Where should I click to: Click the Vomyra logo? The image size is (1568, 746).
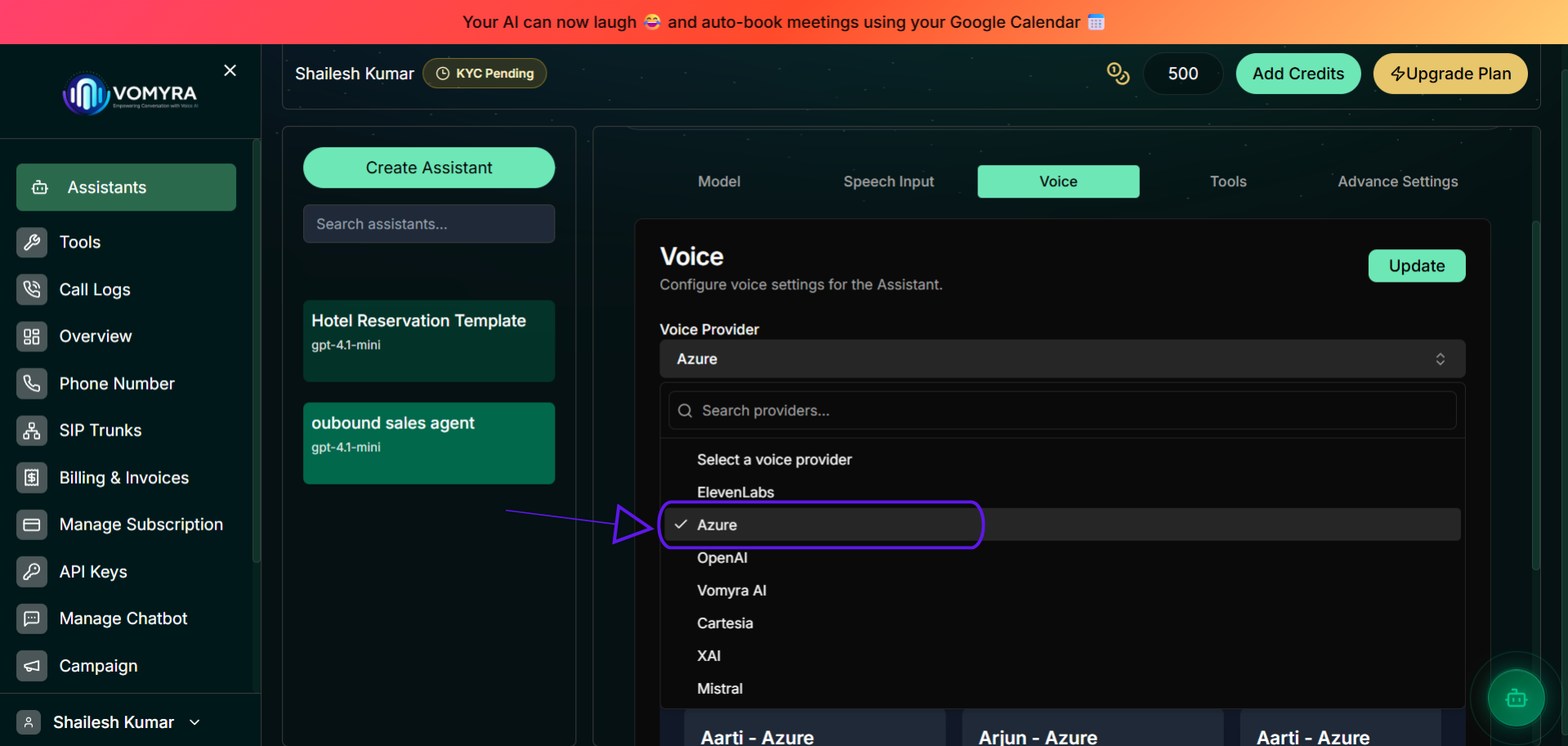click(131, 94)
